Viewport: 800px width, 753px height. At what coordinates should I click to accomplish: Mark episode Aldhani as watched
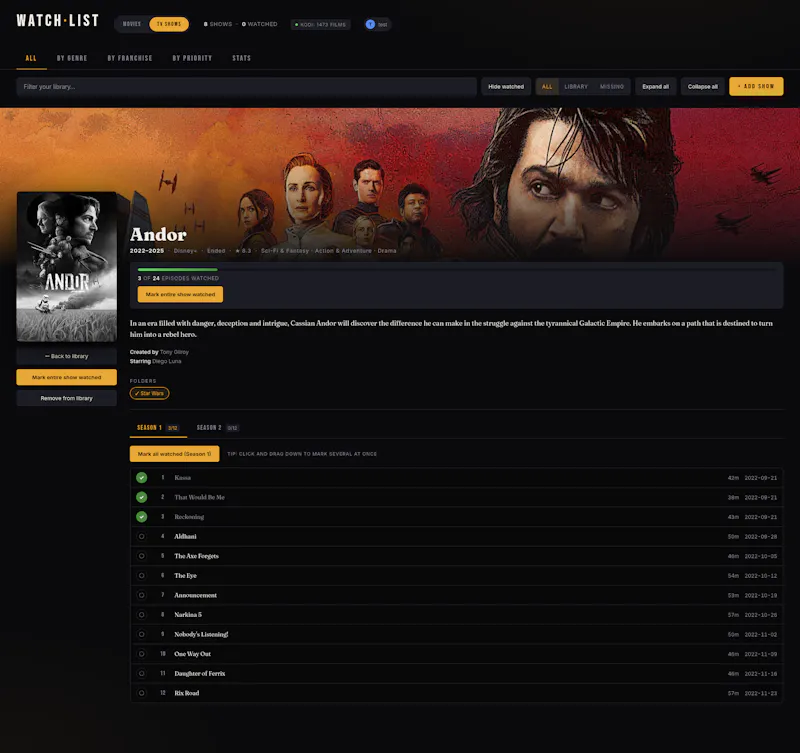[x=142, y=536]
